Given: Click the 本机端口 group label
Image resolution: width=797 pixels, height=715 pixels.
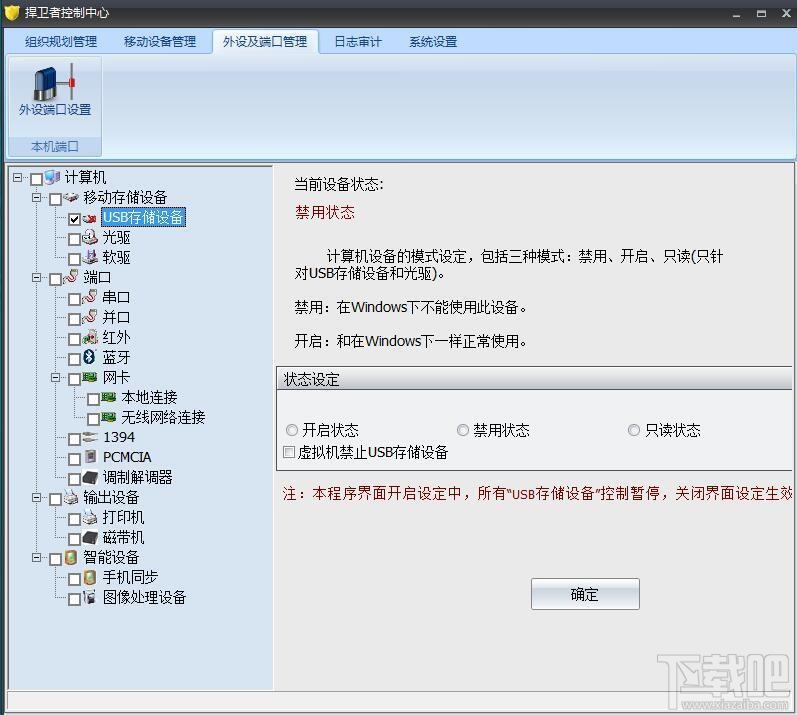Looking at the screenshot, I should pyautogui.click(x=54, y=146).
